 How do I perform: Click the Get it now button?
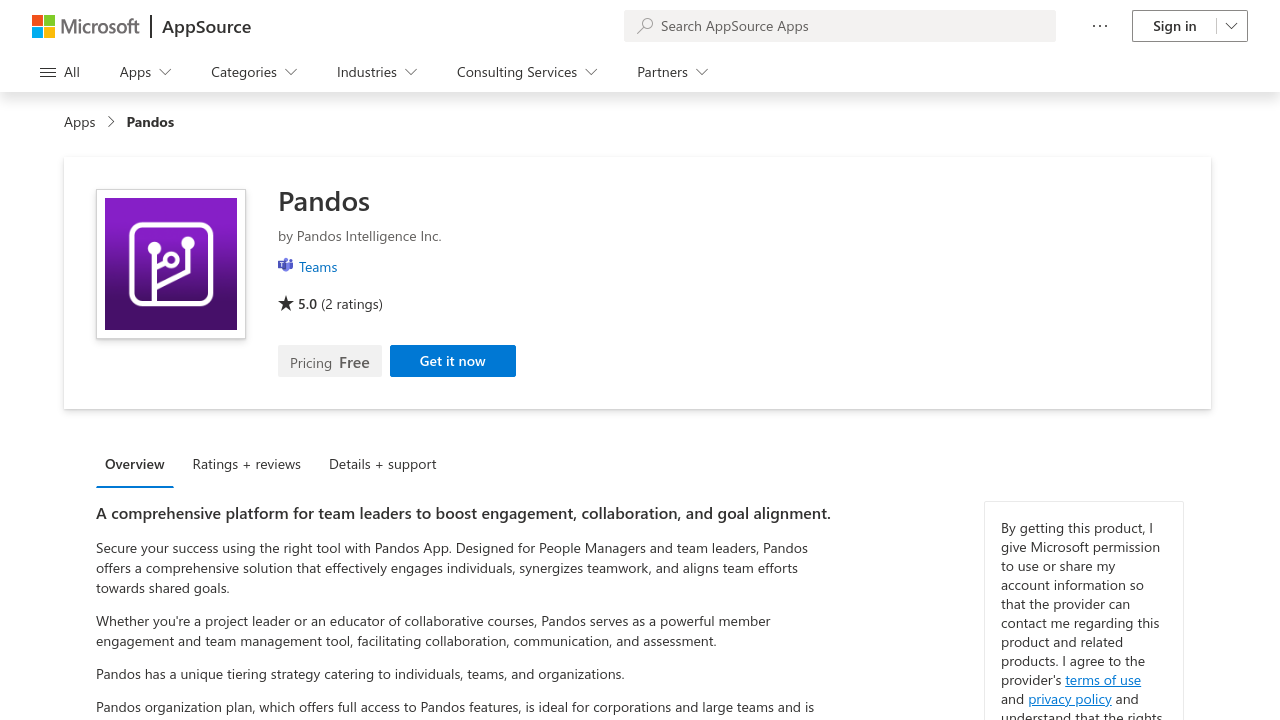(453, 361)
